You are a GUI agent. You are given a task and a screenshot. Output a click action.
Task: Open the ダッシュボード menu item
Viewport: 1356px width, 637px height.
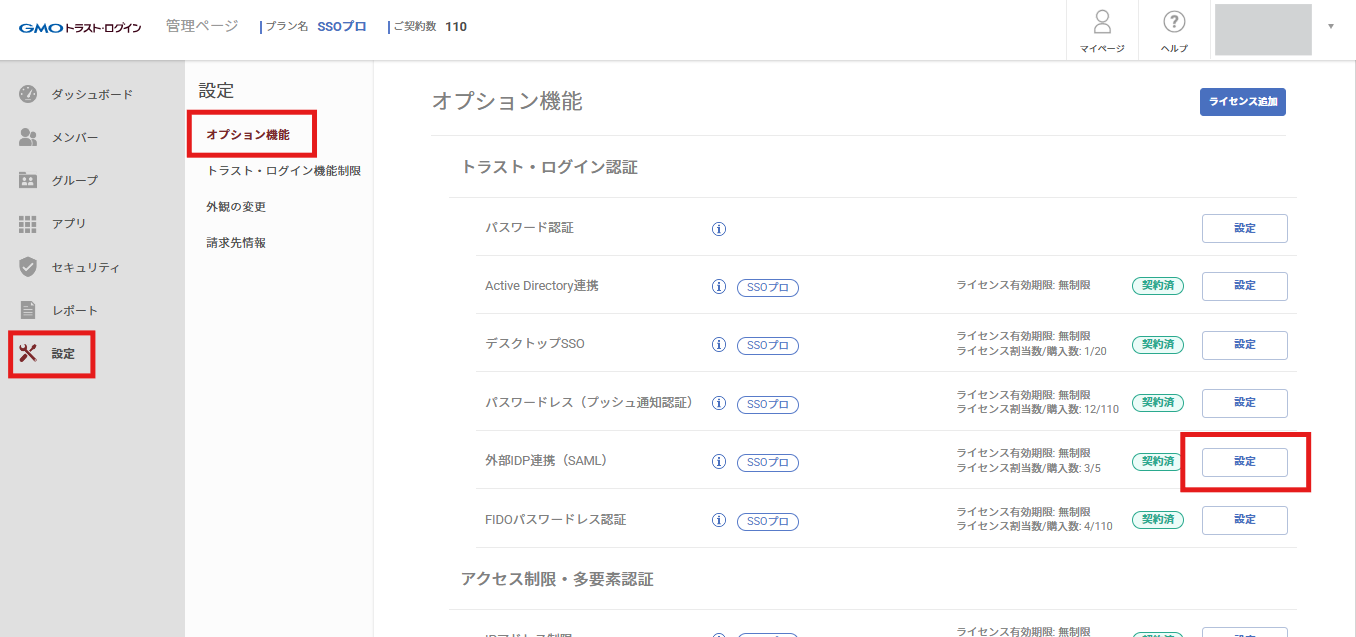(x=92, y=94)
